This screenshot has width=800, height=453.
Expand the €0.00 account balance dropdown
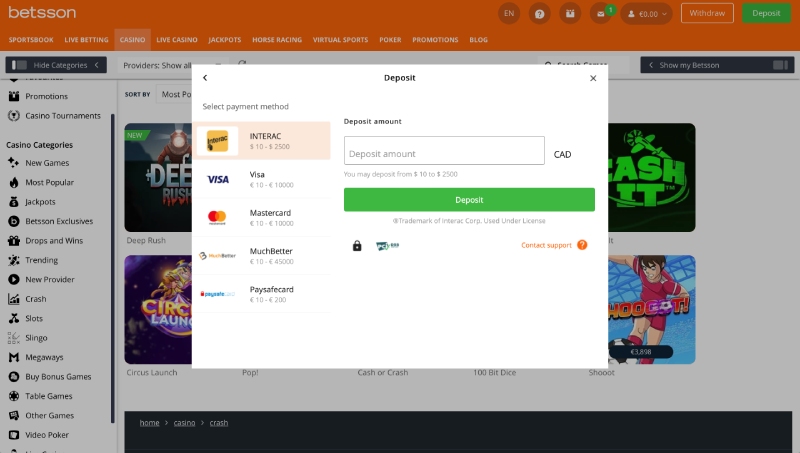click(x=646, y=14)
